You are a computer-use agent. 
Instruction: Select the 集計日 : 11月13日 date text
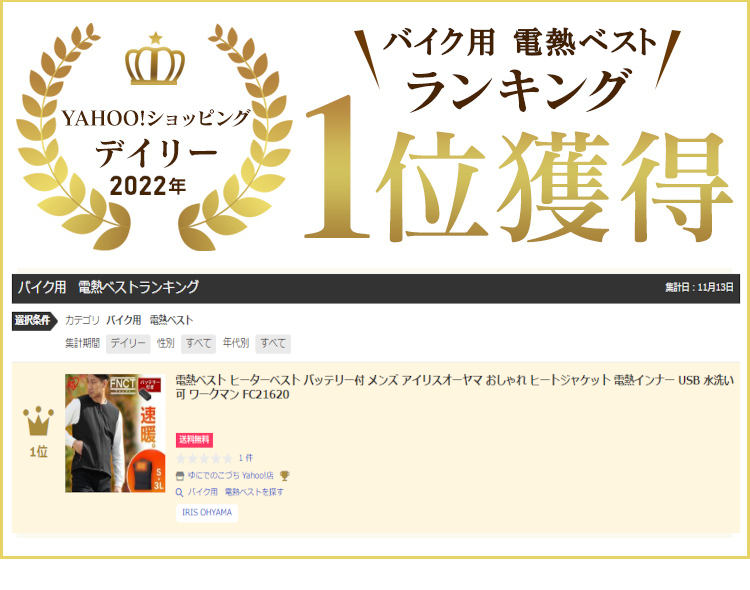tap(699, 287)
